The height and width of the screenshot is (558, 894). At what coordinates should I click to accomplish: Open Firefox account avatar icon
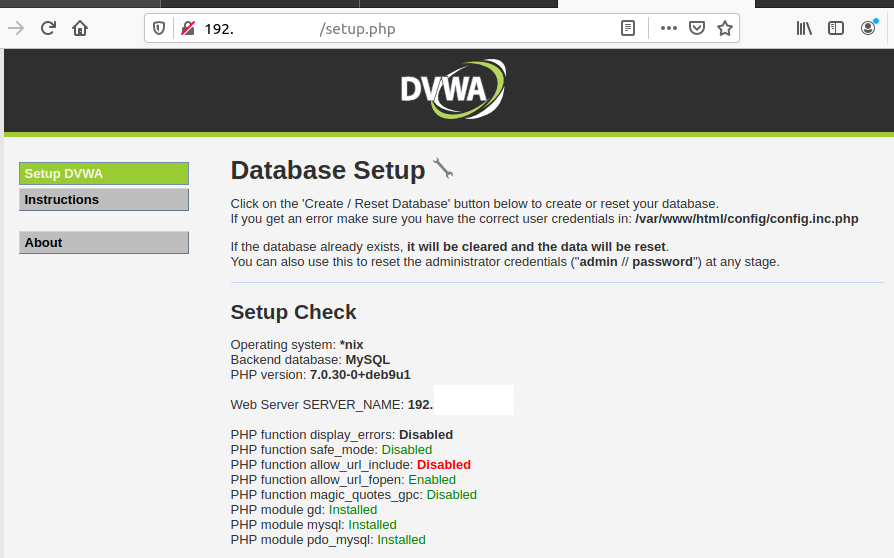click(x=868, y=28)
